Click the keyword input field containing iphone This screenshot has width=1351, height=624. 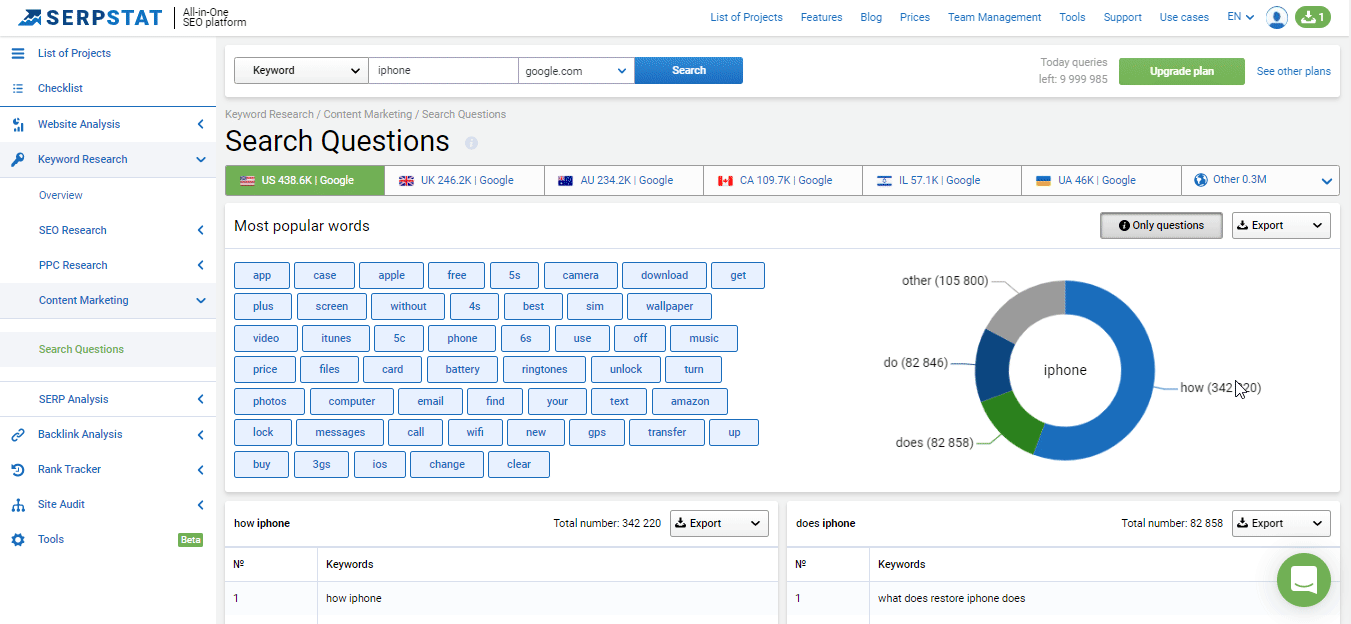(x=443, y=70)
